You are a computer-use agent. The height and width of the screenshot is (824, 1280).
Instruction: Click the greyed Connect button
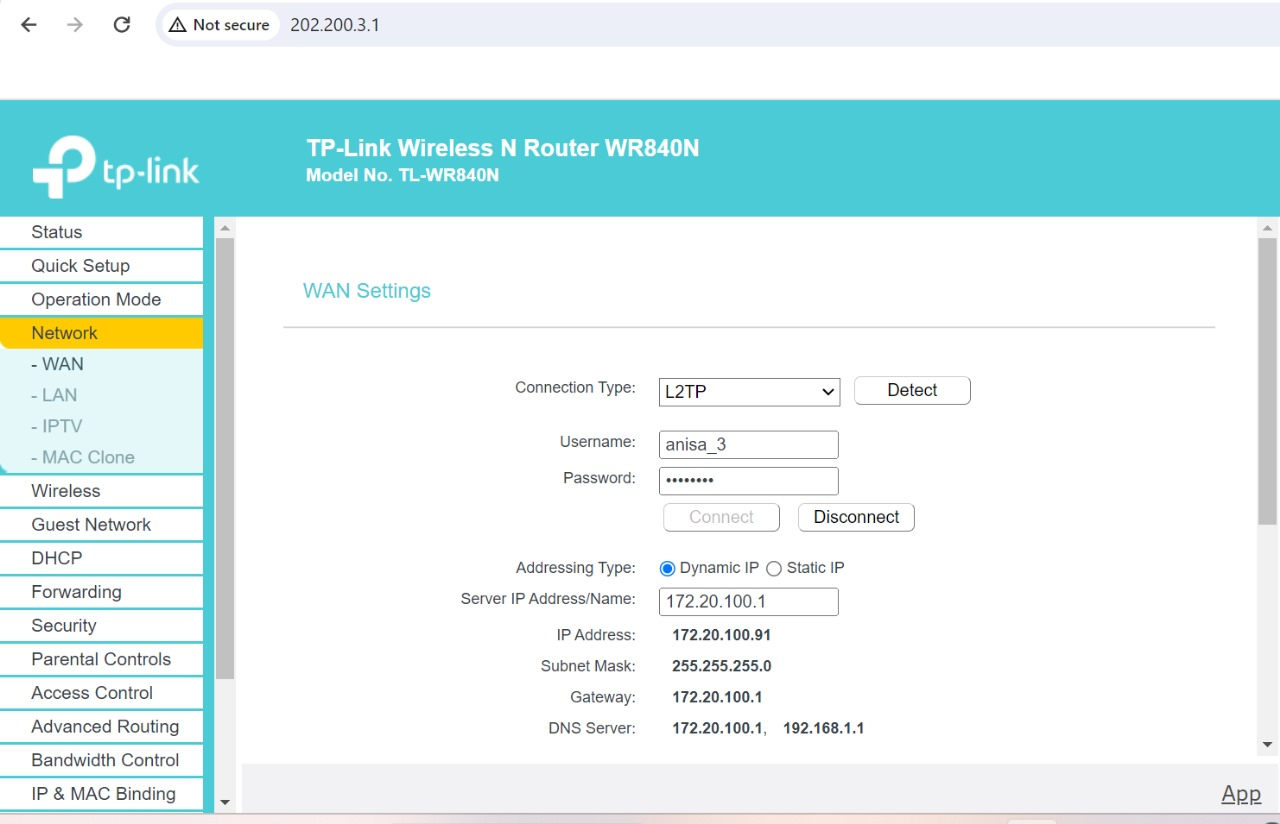pos(721,517)
